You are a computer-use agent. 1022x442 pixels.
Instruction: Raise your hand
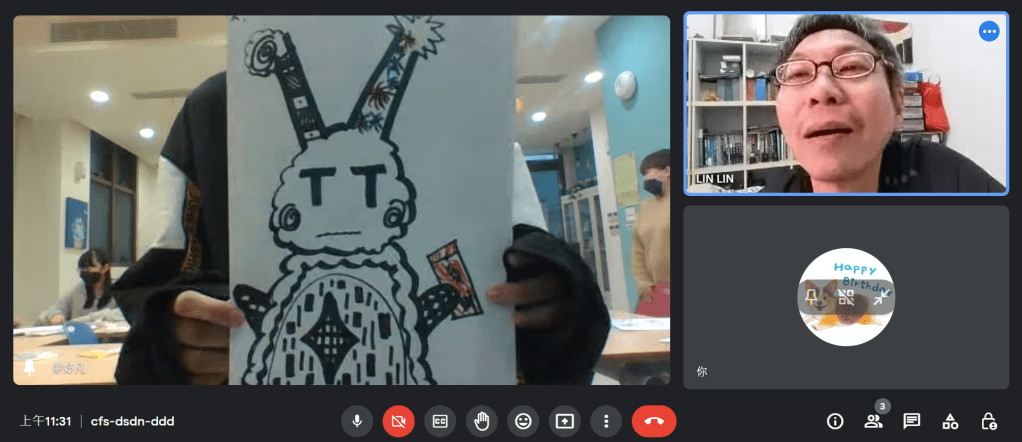481,421
